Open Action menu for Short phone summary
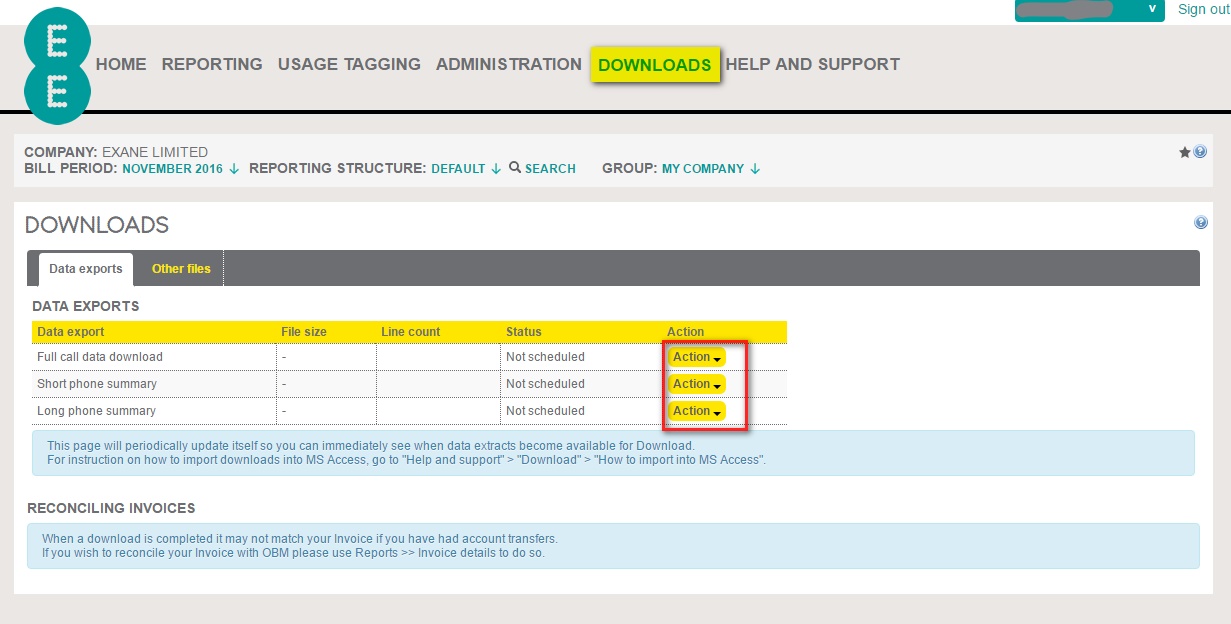The width and height of the screenshot is (1231, 624). 697,384
